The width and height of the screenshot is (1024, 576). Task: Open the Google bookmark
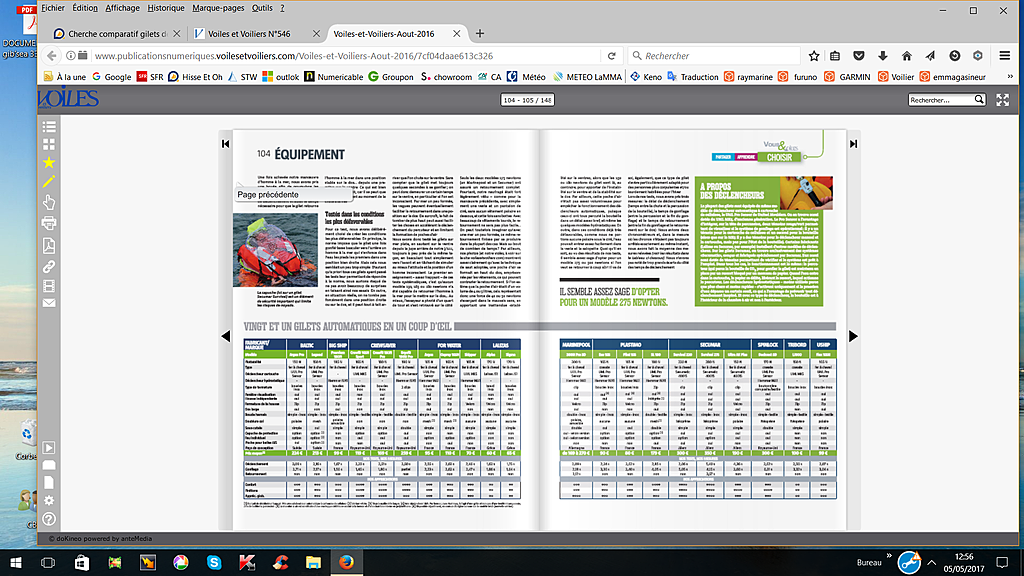pyautogui.click(x=112, y=76)
